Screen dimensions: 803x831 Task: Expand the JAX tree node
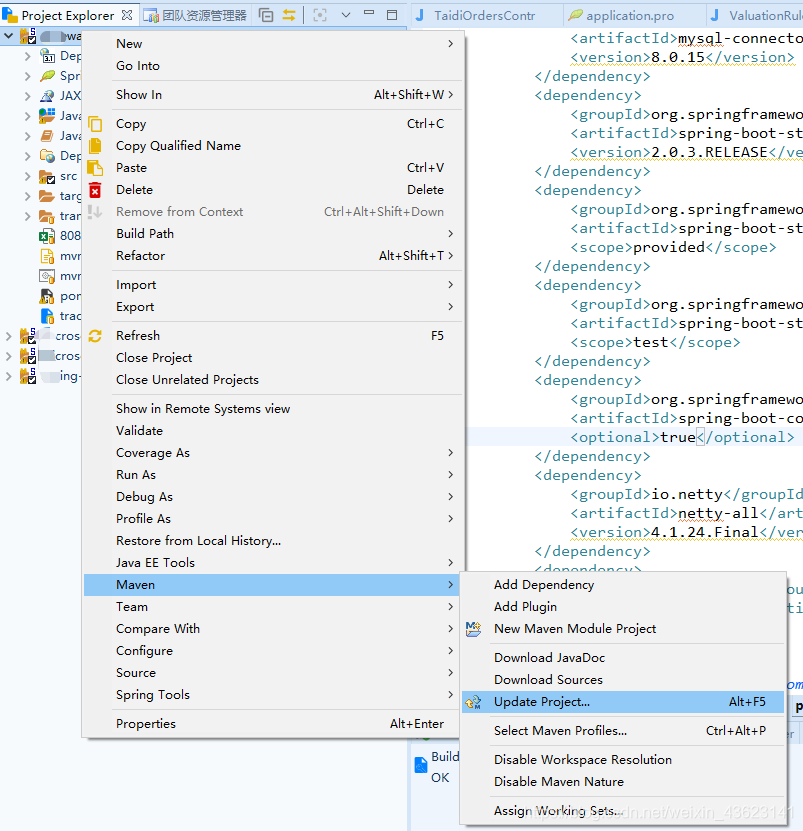coord(28,96)
